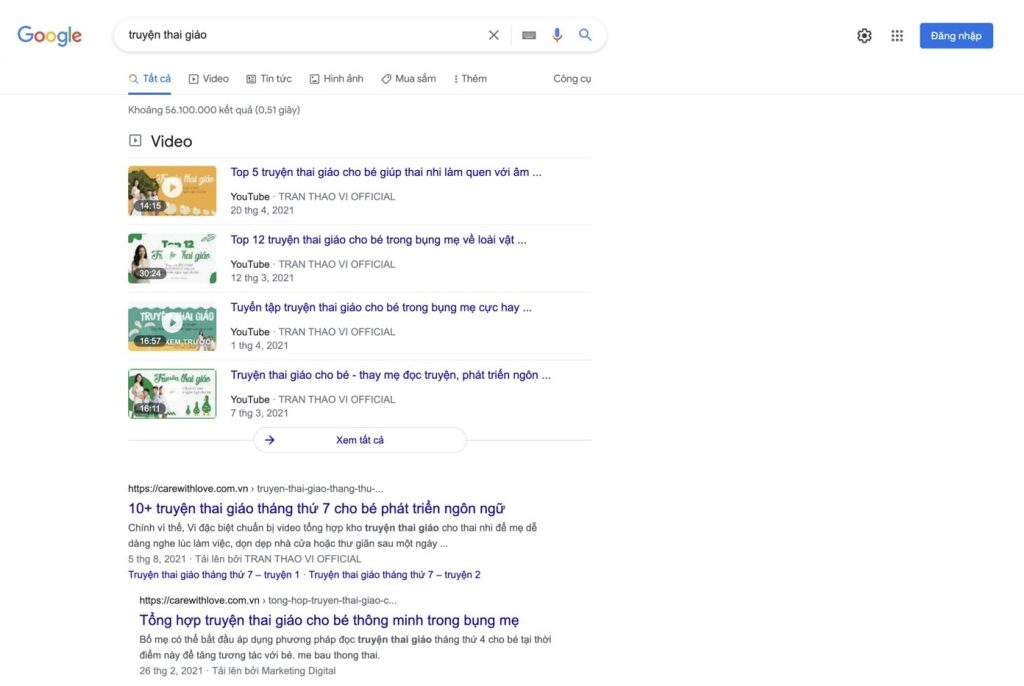Image resolution: width=1024 pixels, height=686 pixels.
Task: Clear the search box with the X icon
Action: pyautogui.click(x=494, y=35)
